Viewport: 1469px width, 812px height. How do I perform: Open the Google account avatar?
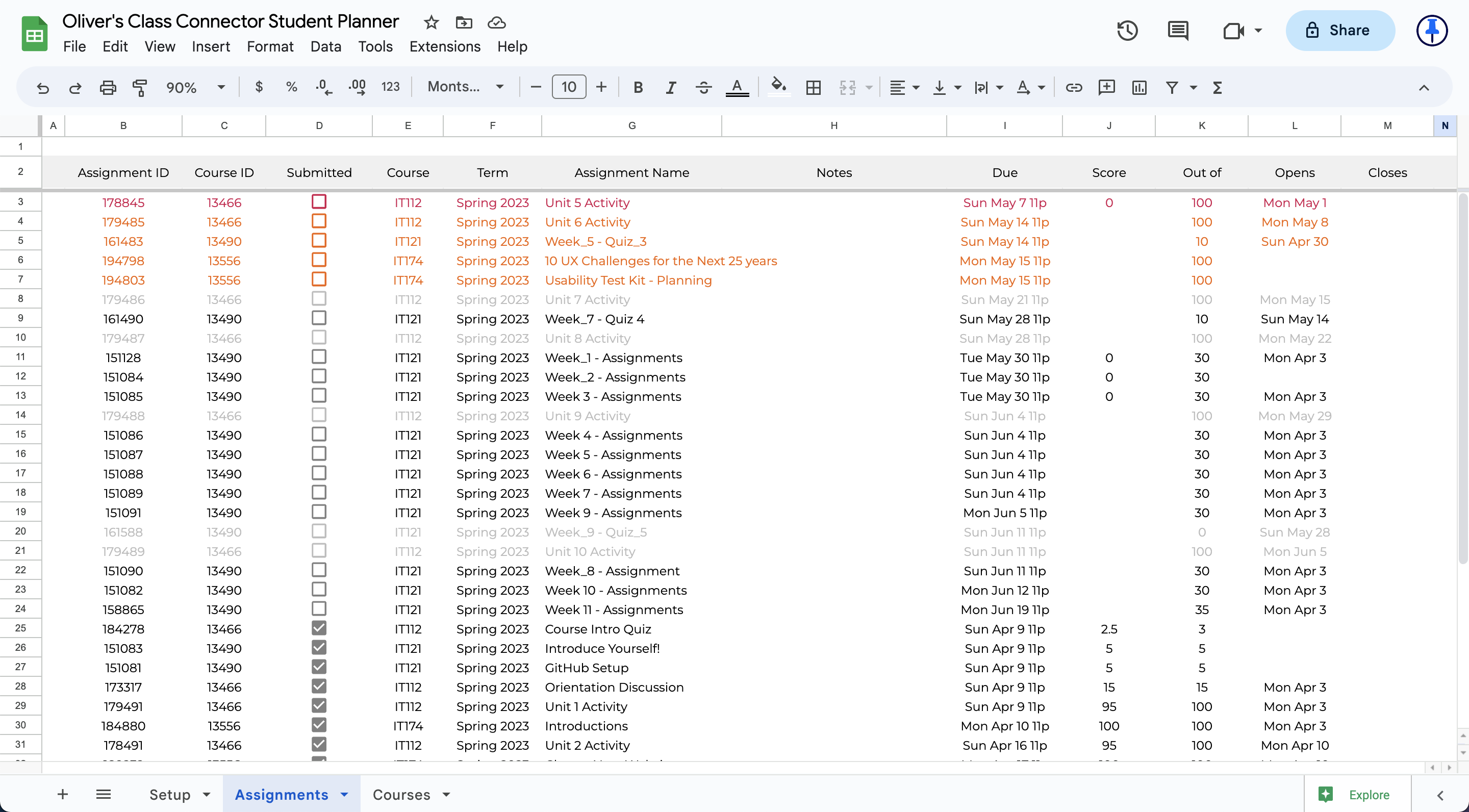pos(1432,30)
